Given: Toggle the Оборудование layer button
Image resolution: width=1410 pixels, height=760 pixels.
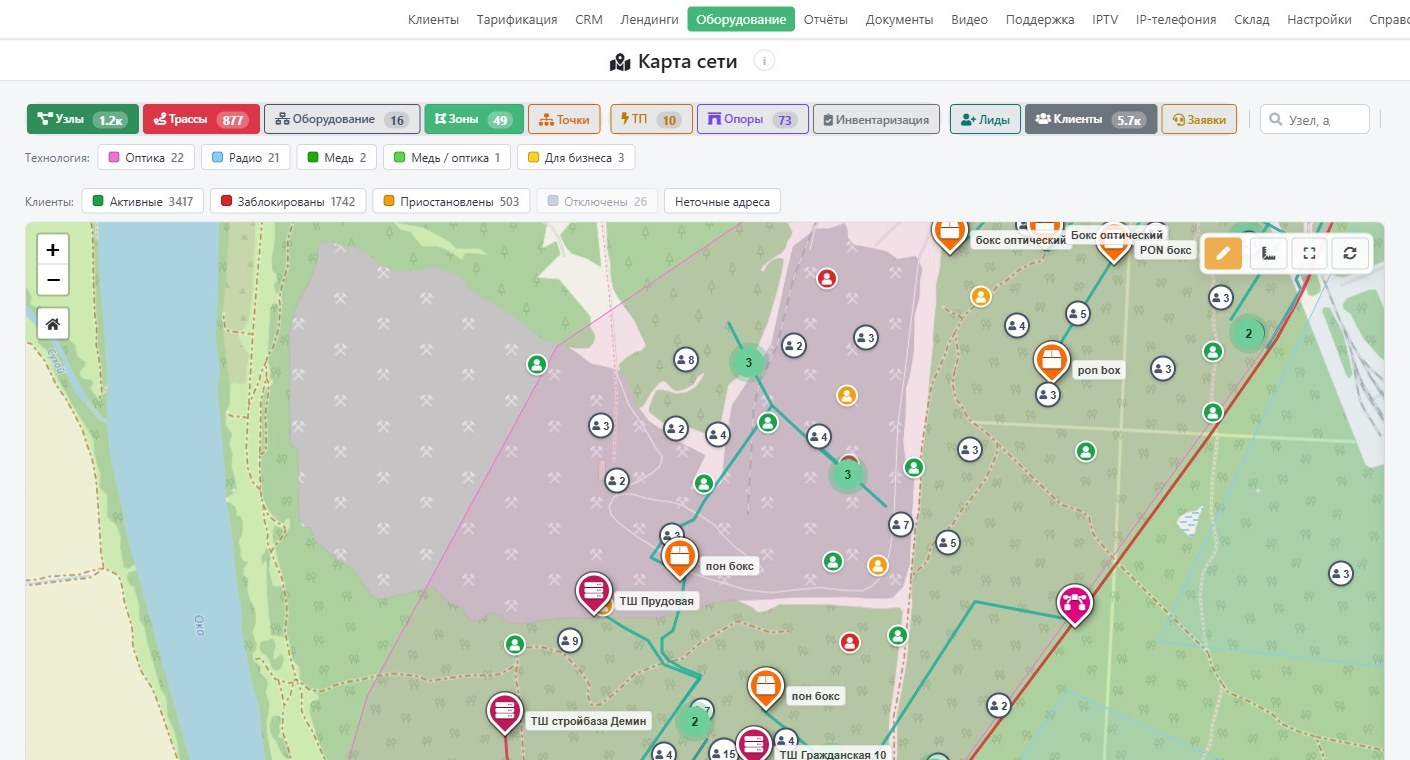Looking at the screenshot, I should (x=342, y=119).
